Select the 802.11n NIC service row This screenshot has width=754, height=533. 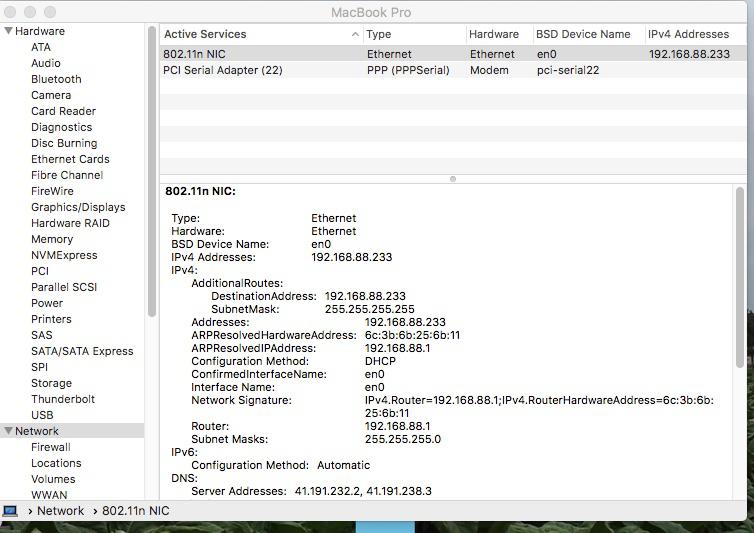point(453,54)
